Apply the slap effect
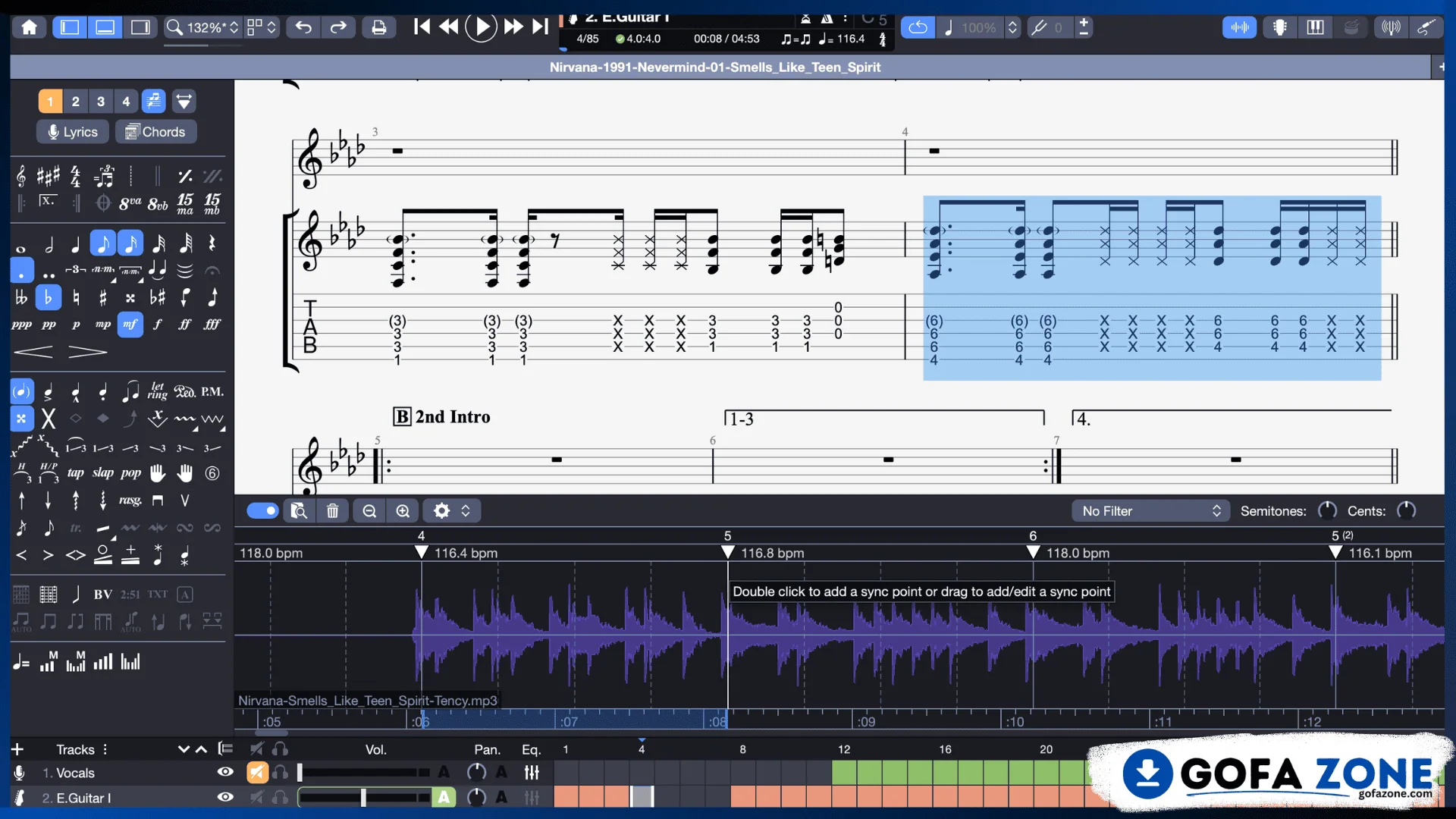 coord(103,472)
